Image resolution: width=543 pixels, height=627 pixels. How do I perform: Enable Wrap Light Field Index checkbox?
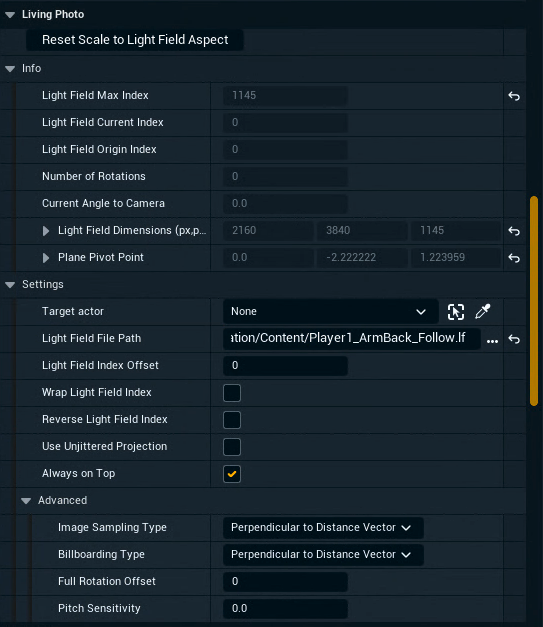pos(232,393)
